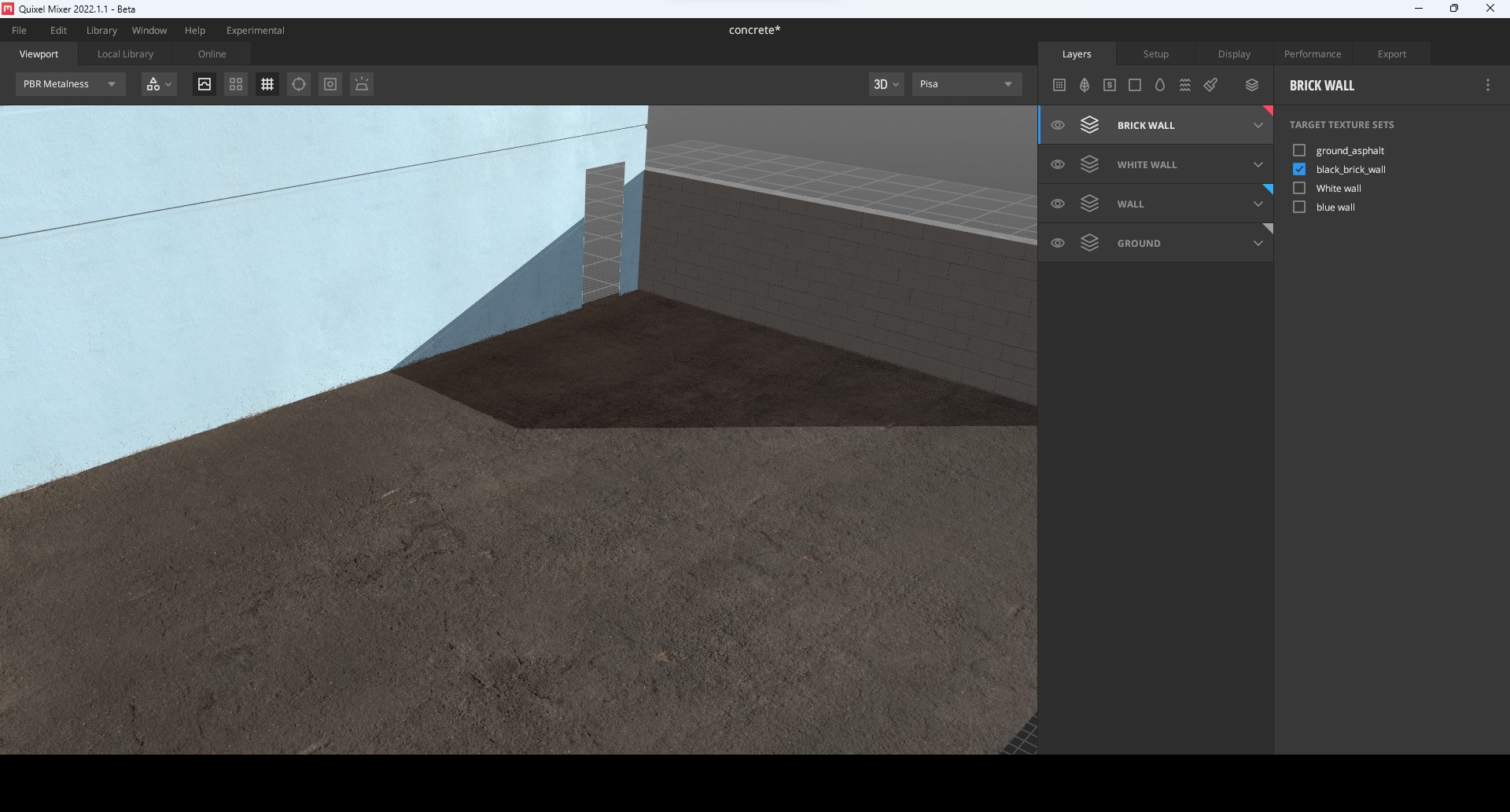Select the GROUND layer name
Screen dimensions: 1510x812
click(1139, 243)
